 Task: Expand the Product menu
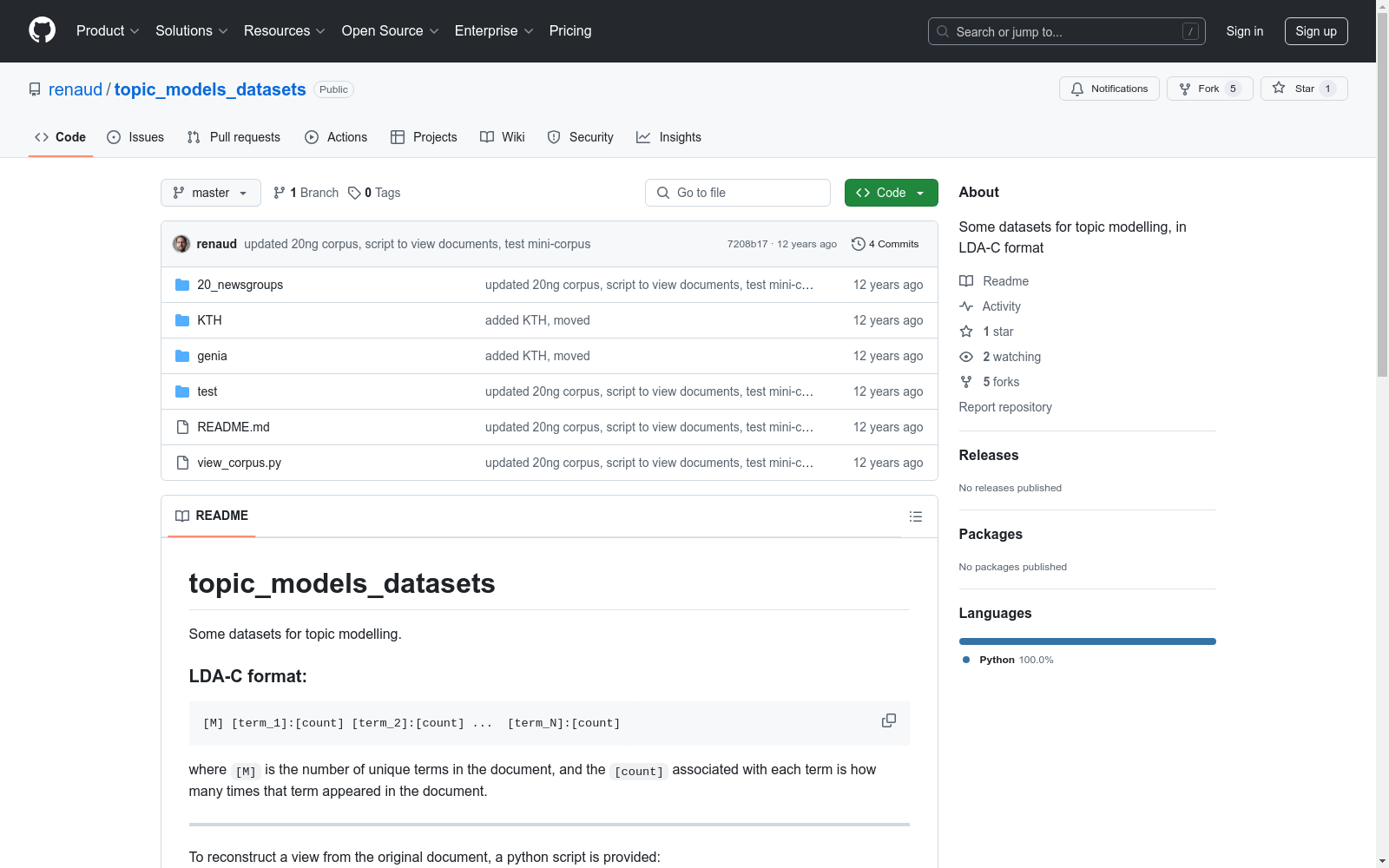click(108, 31)
